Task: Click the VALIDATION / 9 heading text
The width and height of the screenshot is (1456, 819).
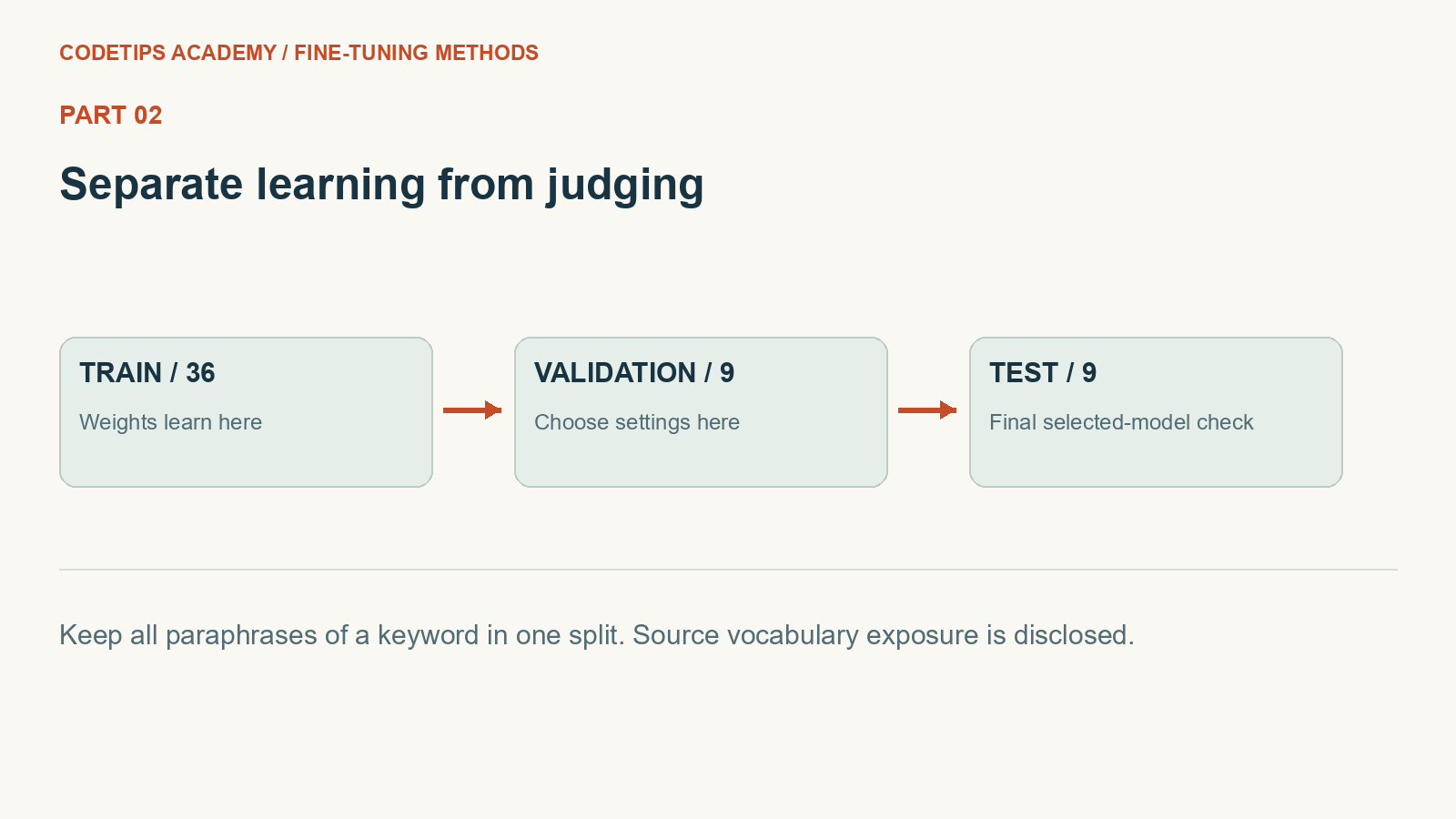Action: tap(634, 373)
